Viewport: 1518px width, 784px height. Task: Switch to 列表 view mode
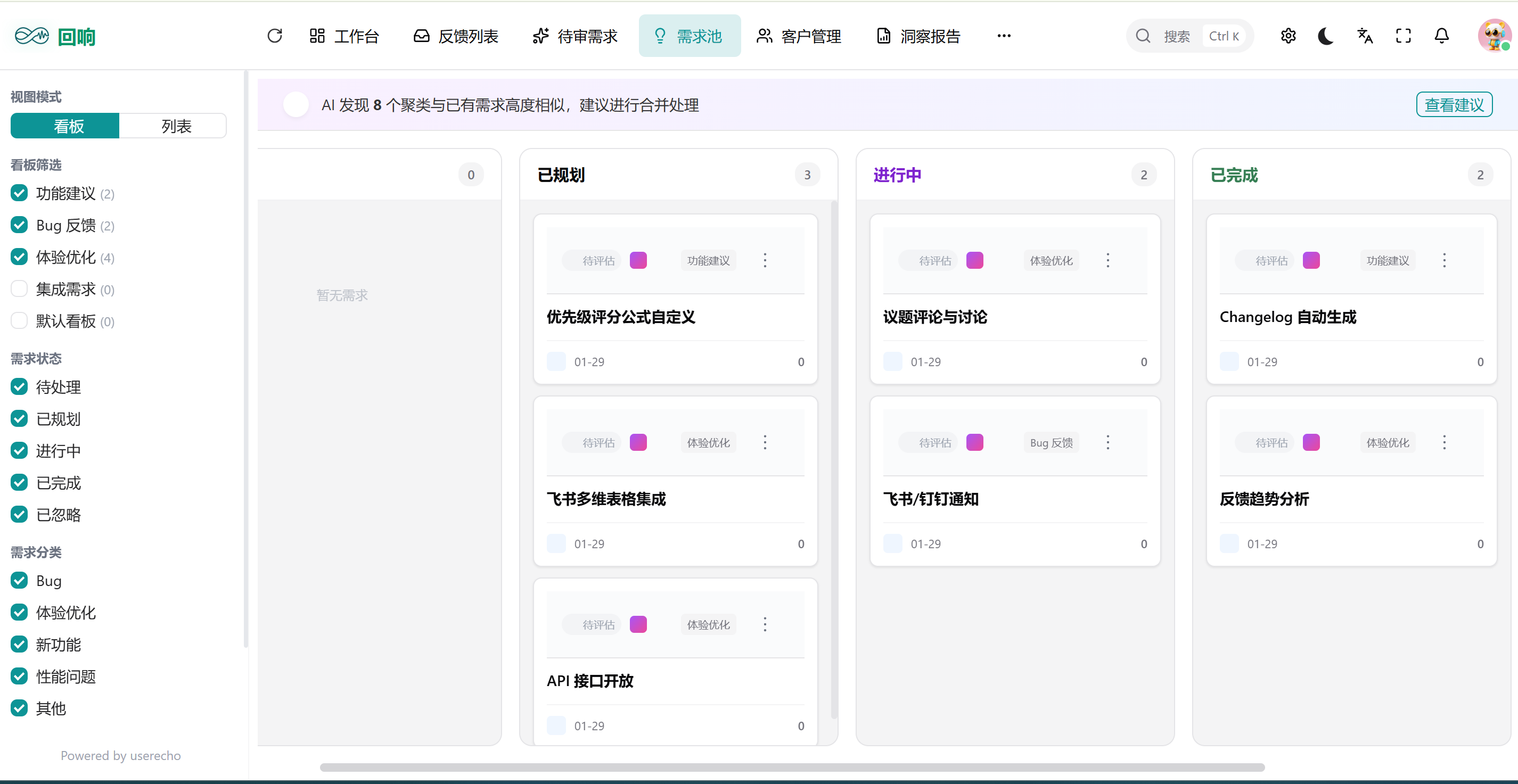tap(176, 126)
